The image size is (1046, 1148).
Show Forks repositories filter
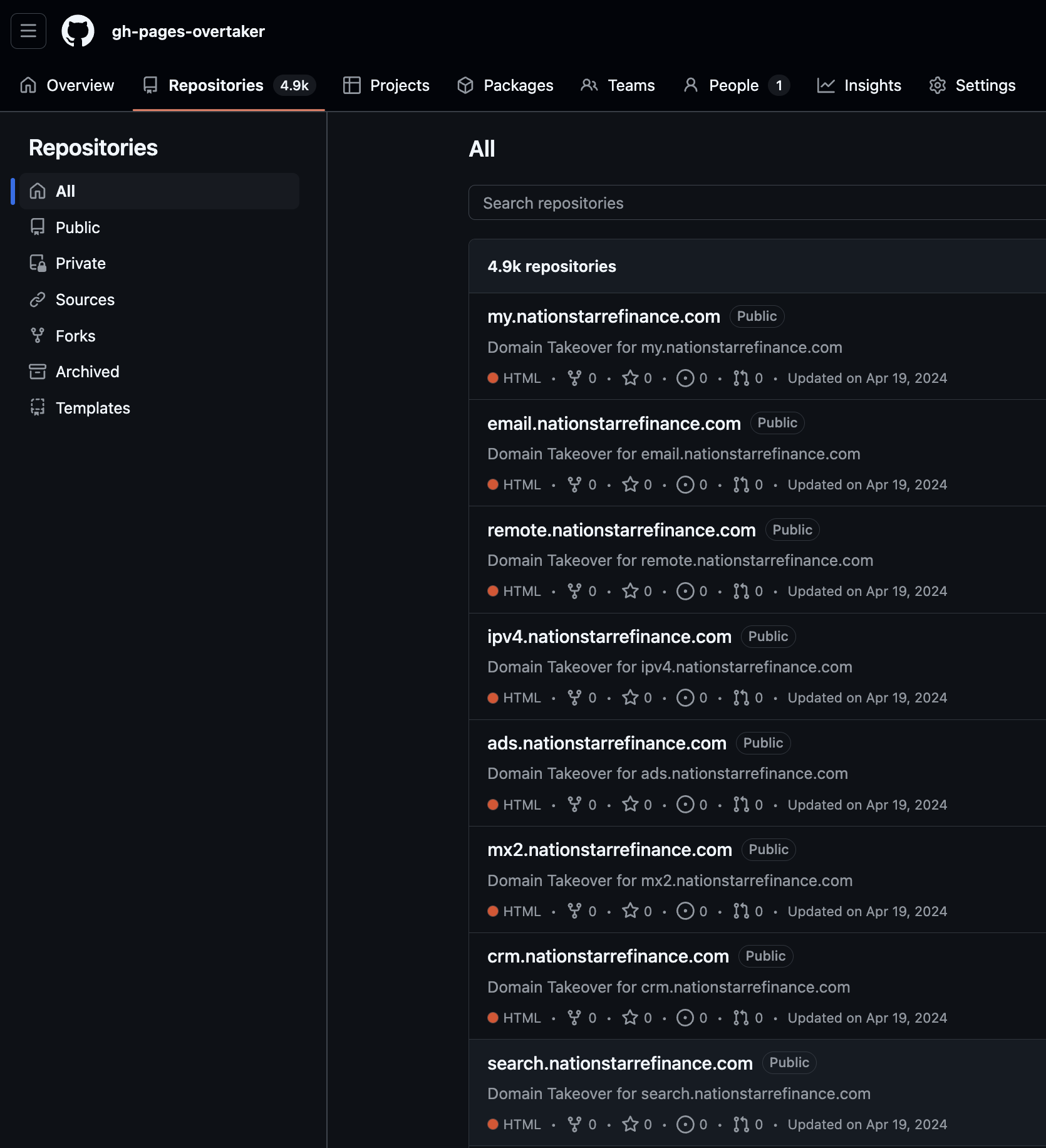point(159,336)
